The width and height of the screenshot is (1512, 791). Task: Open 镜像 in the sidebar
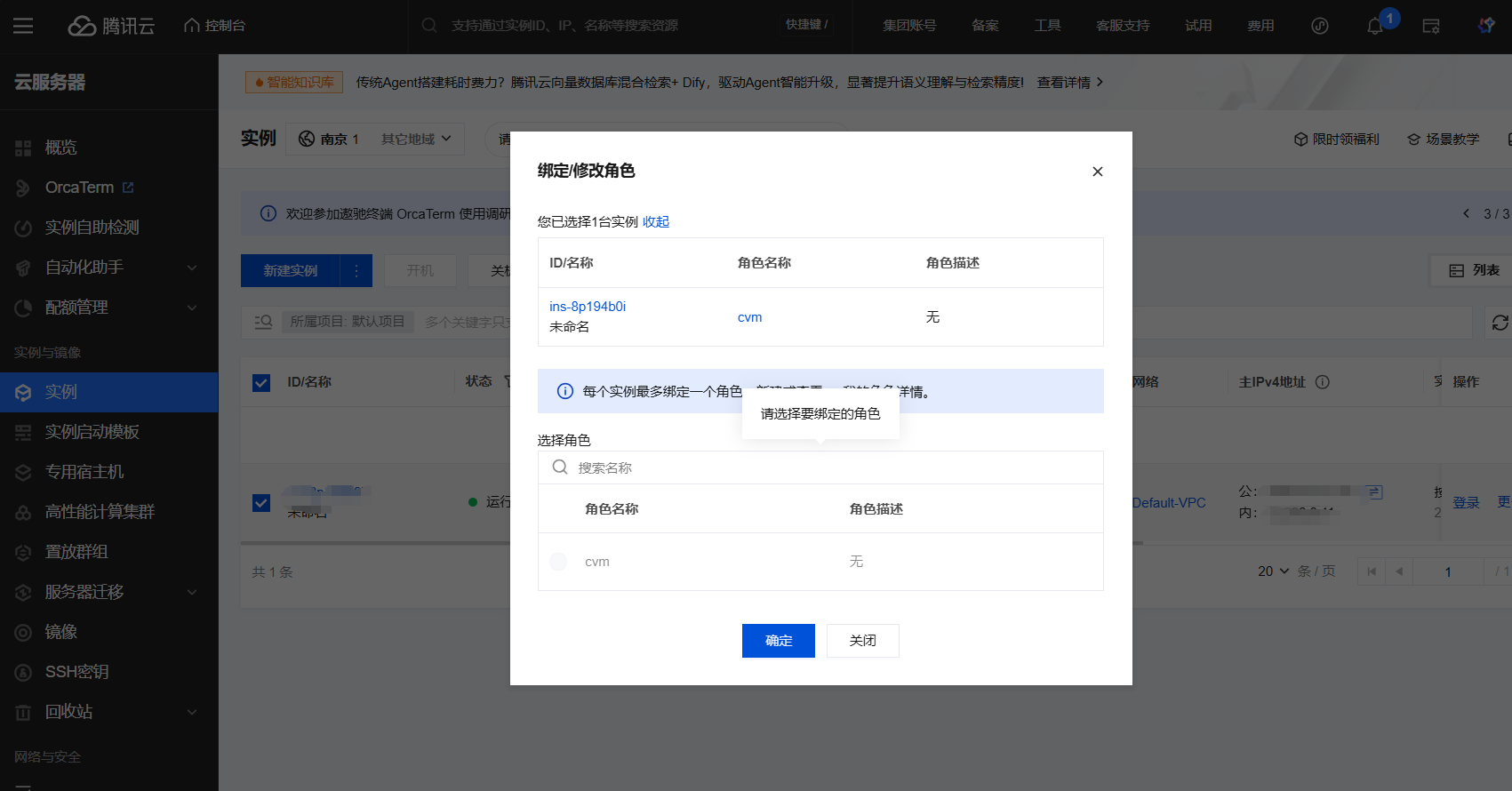(61, 632)
